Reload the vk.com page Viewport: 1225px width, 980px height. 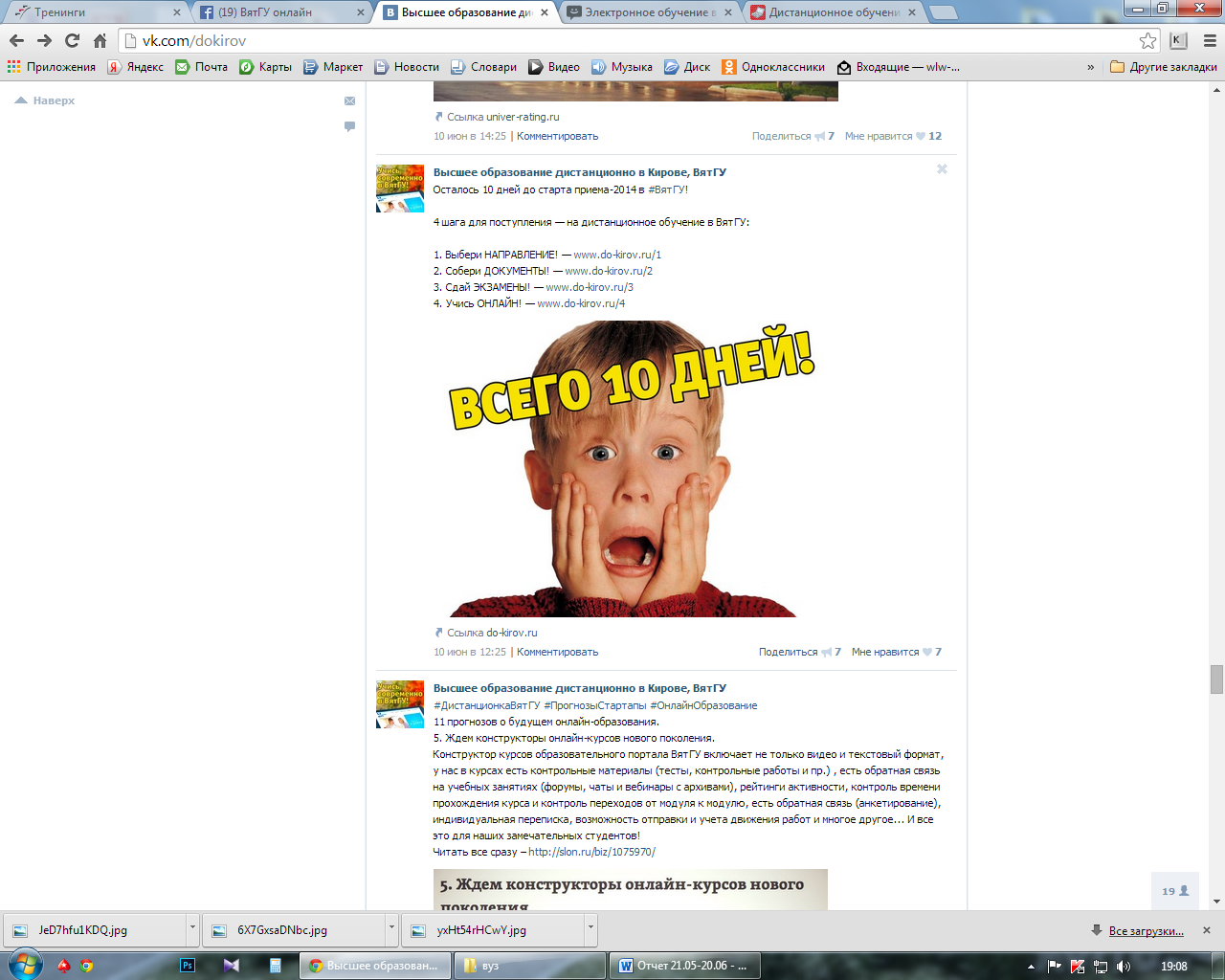(x=72, y=40)
